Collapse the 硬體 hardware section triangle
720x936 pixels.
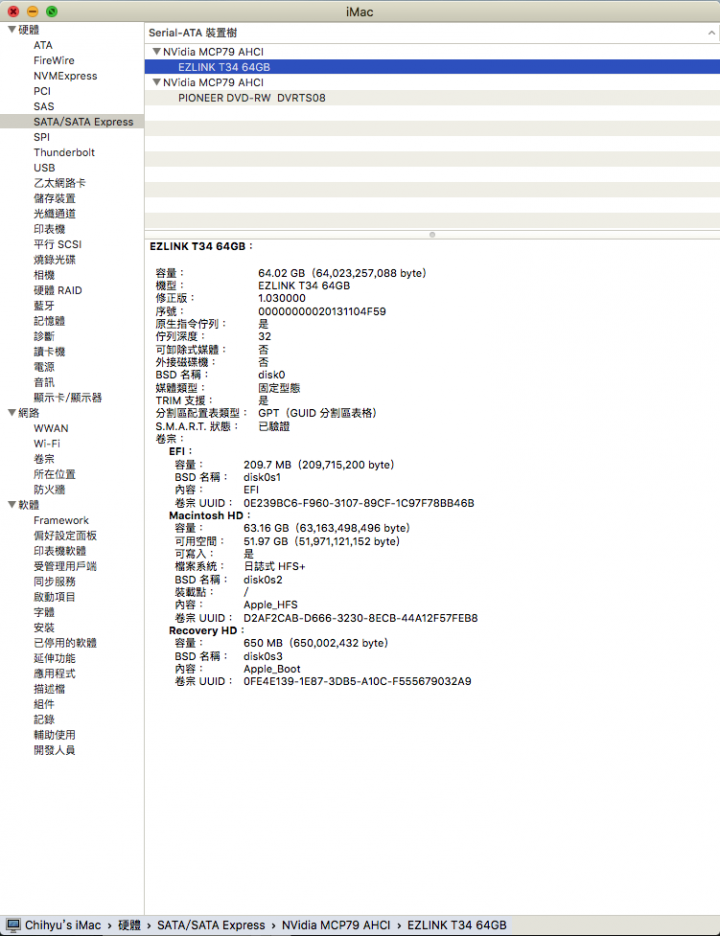pos(11,29)
